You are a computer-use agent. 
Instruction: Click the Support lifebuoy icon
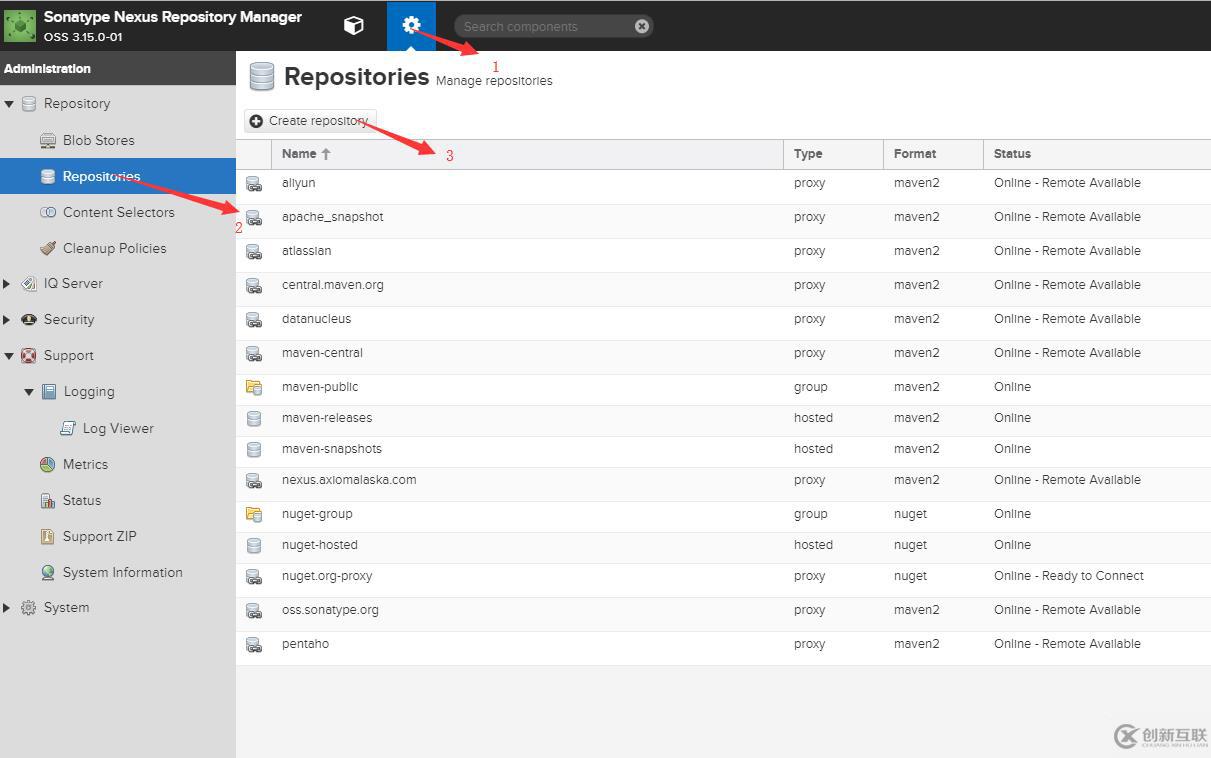(28, 356)
